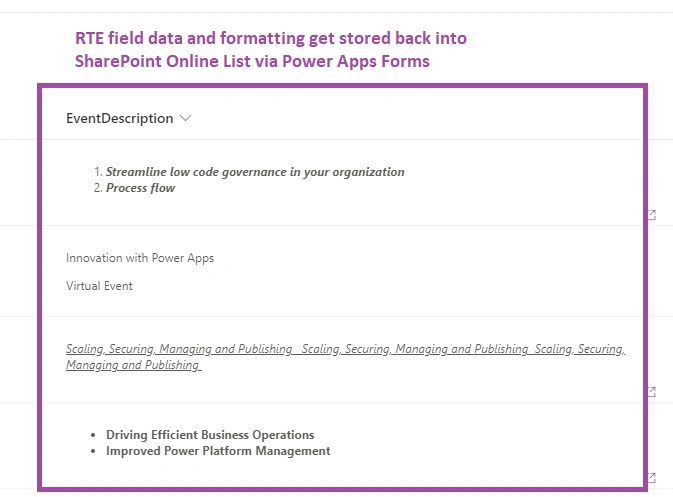Select the 'Process flow' list item
The height and width of the screenshot is (497, 673).
point(140,188)
